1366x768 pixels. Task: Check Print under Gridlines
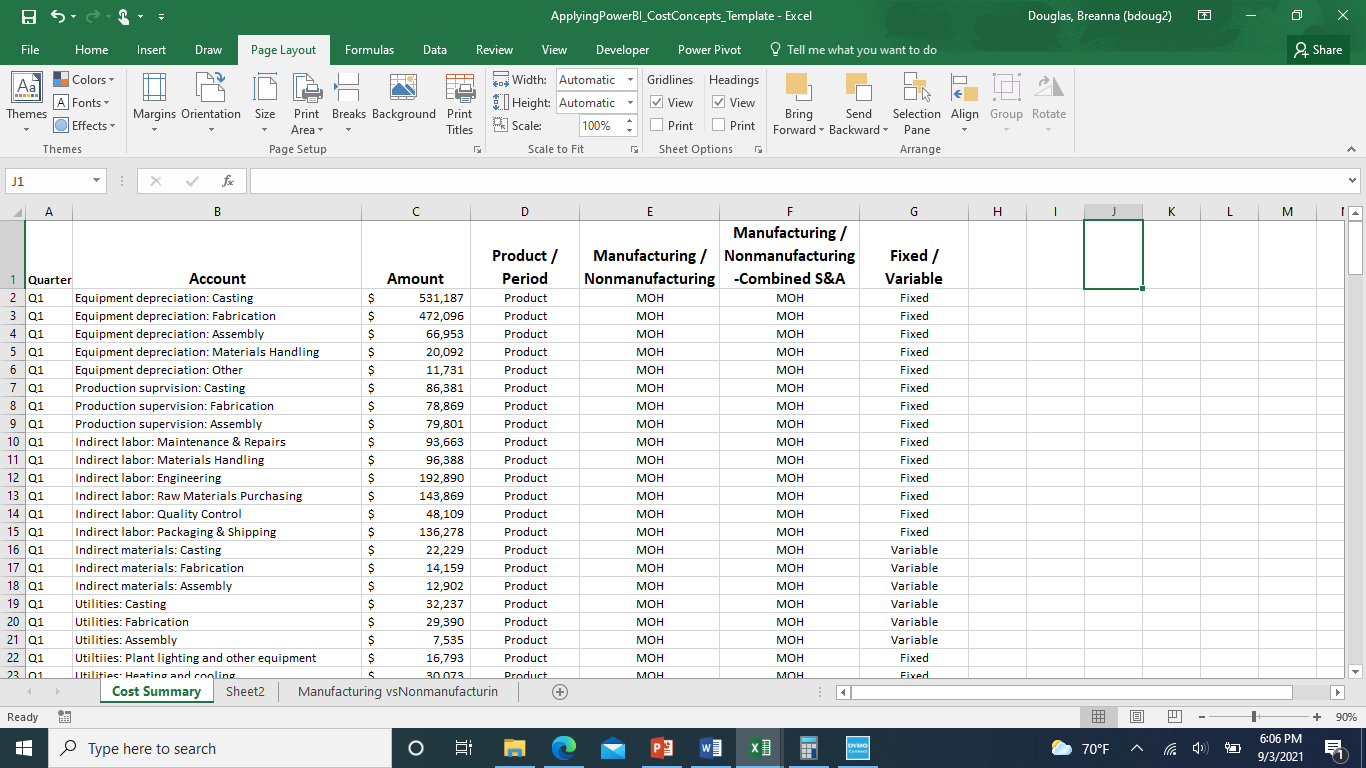tap(656, 125)
